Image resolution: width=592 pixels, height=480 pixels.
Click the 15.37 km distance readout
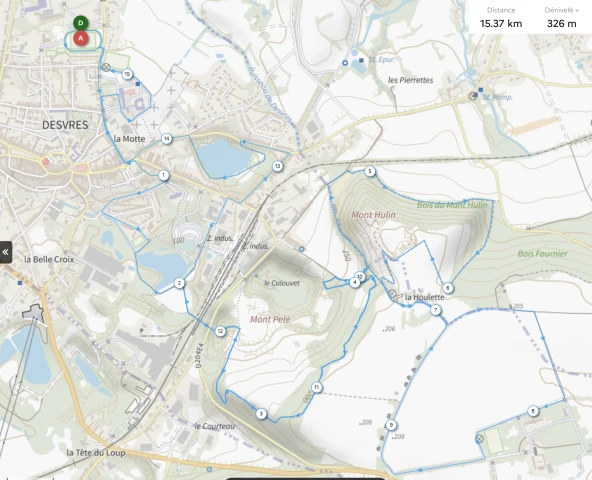(501, 23)
